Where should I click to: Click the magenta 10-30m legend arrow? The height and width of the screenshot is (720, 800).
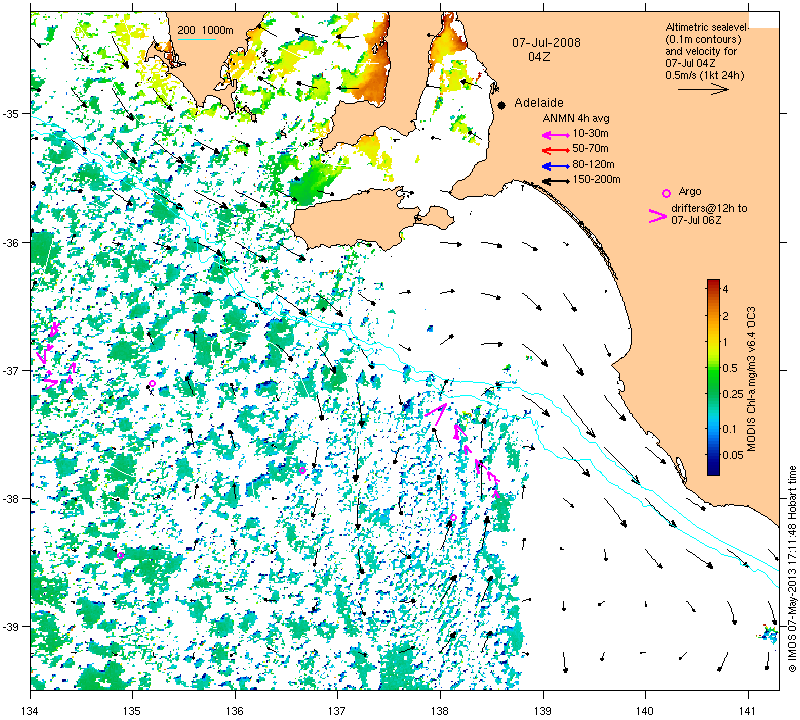[555, 135]
